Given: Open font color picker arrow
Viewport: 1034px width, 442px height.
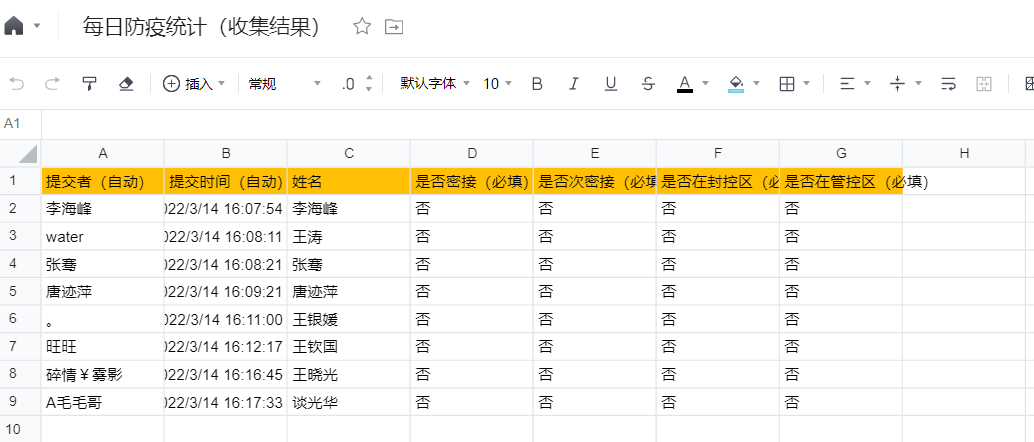Looking at the screenshot, I should point(706,84).
